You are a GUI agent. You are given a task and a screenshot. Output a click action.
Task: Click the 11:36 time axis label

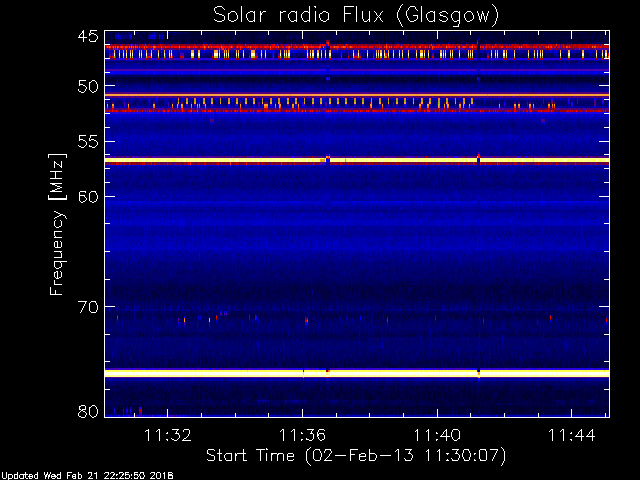click(x=302, y=435)
